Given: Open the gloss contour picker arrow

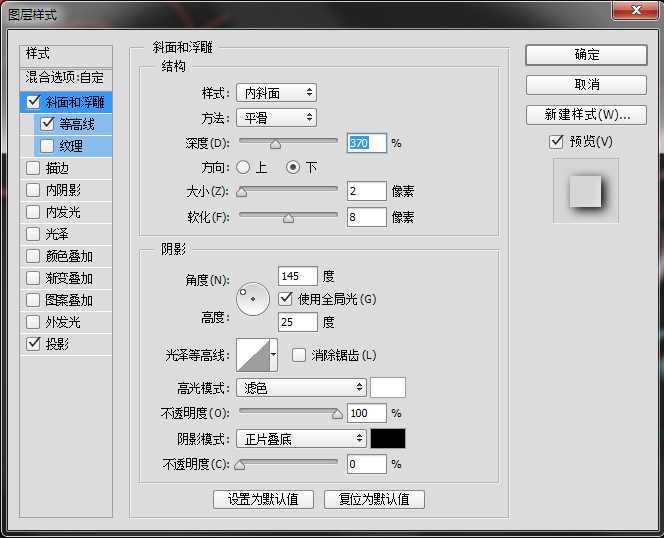Looking at the screenshot, I should pyautogui.click(x=273, y=355).
